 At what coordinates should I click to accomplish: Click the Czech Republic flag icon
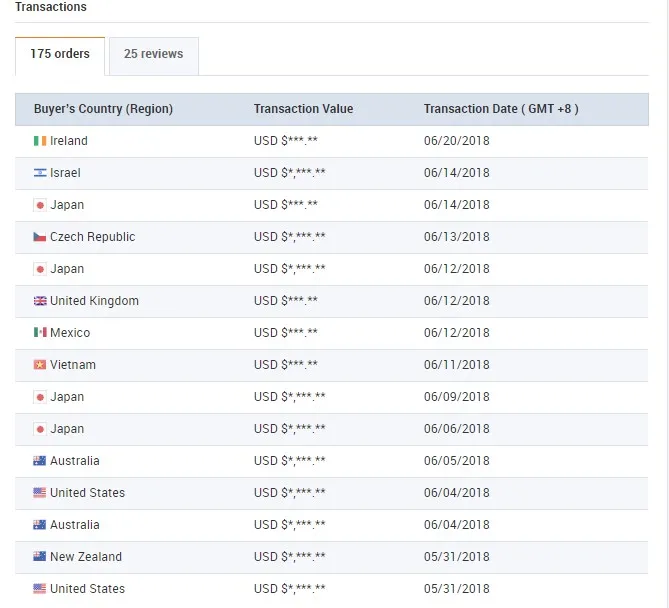pos(40,237)
